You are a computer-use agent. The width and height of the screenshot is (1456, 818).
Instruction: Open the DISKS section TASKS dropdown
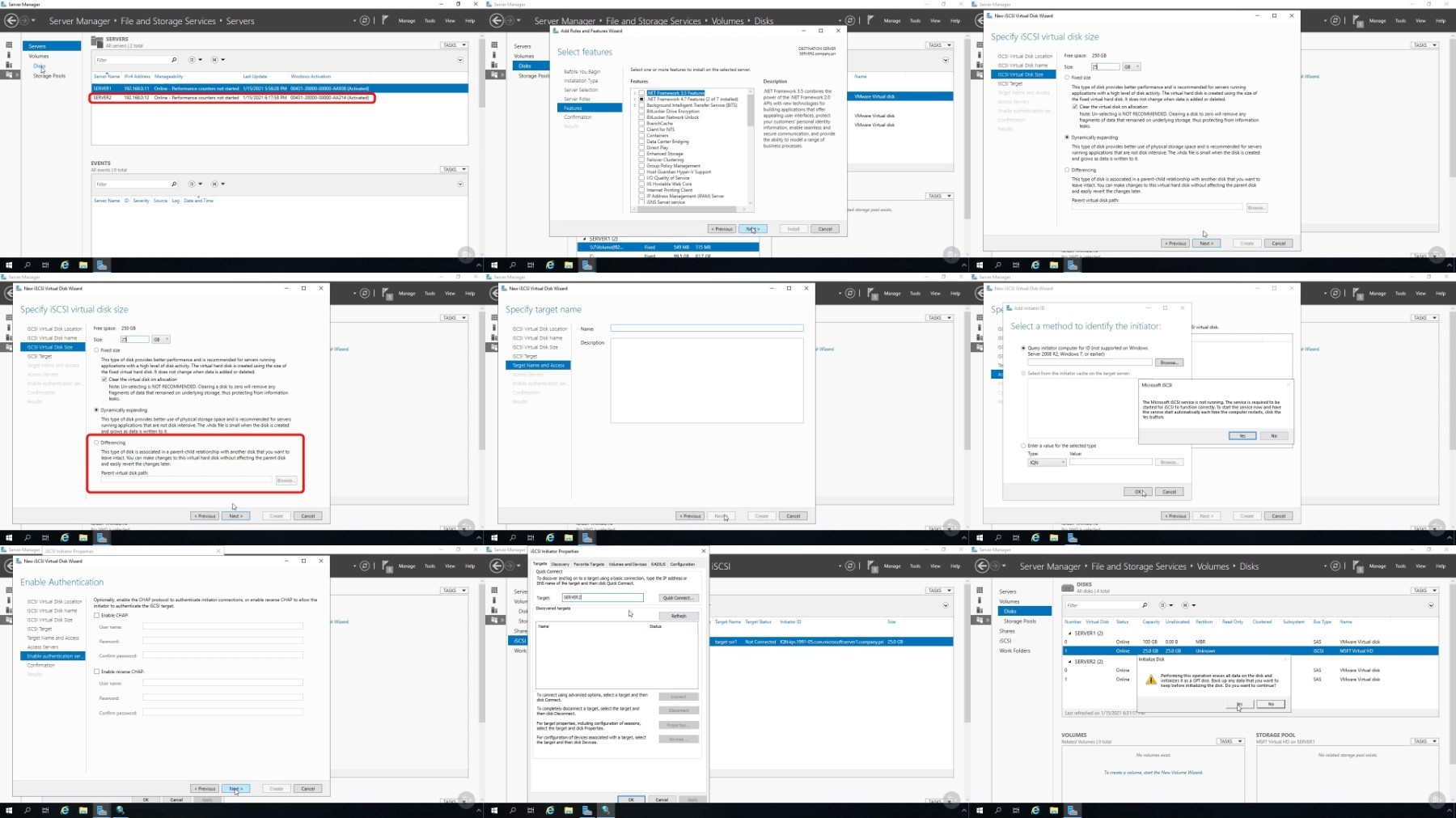click(1425, 591)
